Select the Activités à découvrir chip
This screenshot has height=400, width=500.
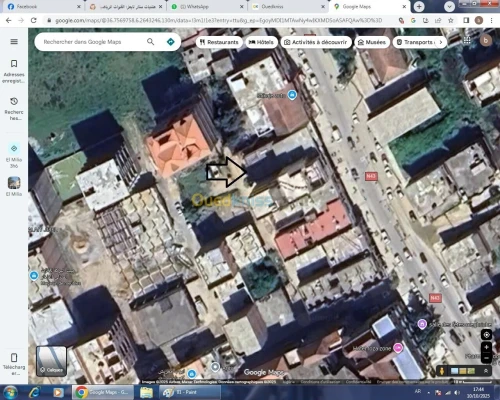point(316,42)
